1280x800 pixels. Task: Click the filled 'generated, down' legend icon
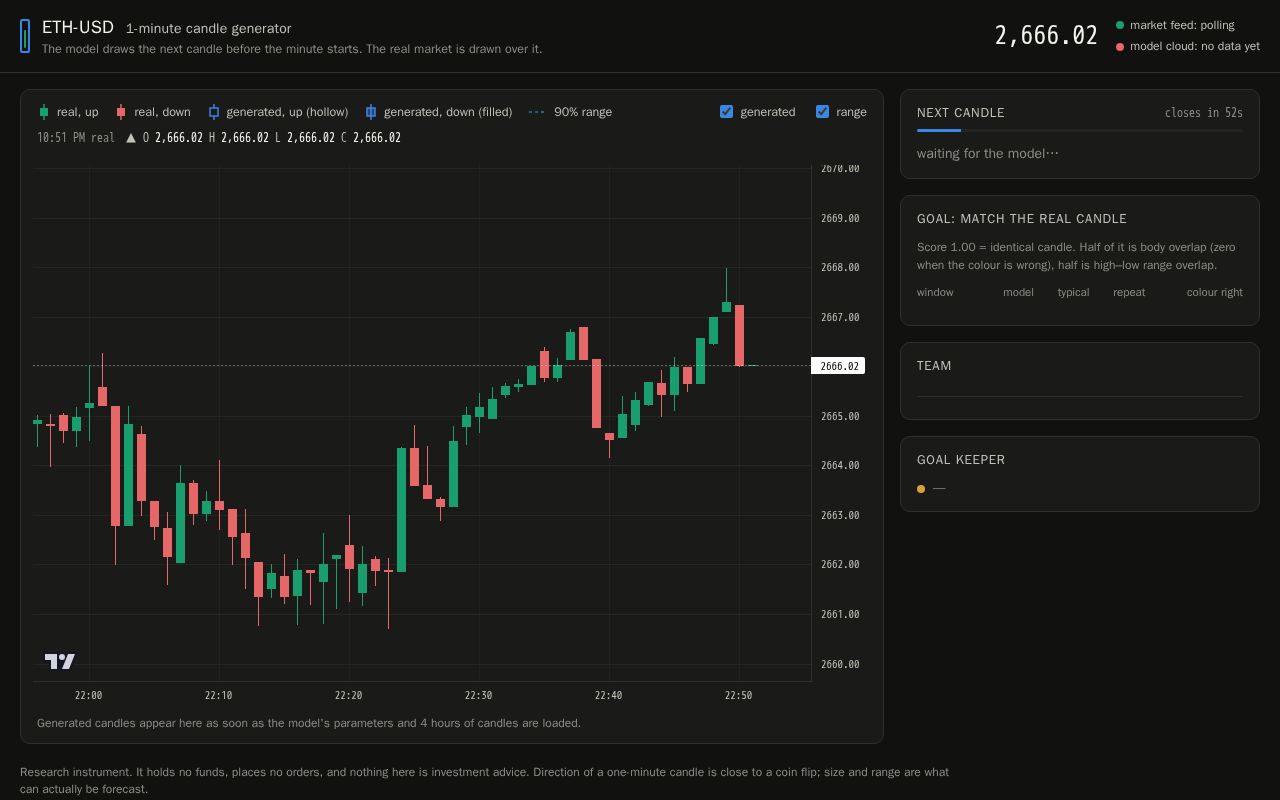(371, 112)
